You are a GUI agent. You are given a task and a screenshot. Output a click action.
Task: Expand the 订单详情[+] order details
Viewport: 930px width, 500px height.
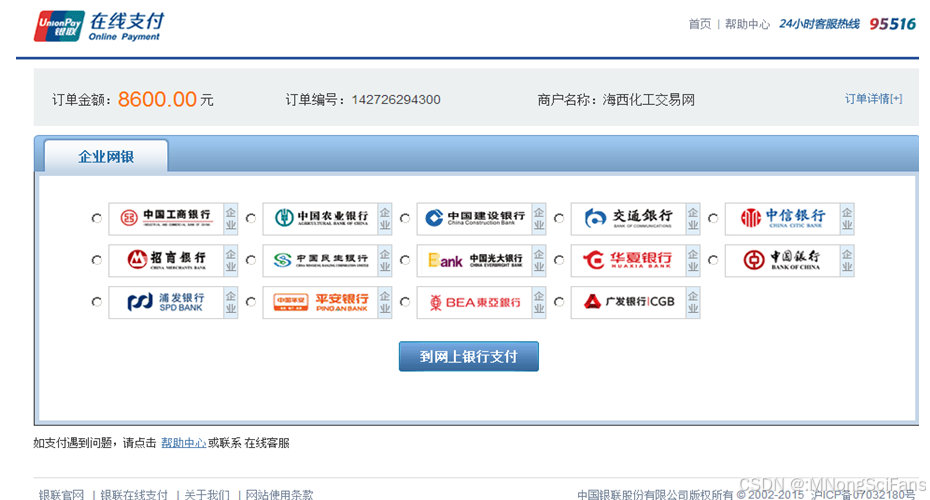[x=874, y=98]
